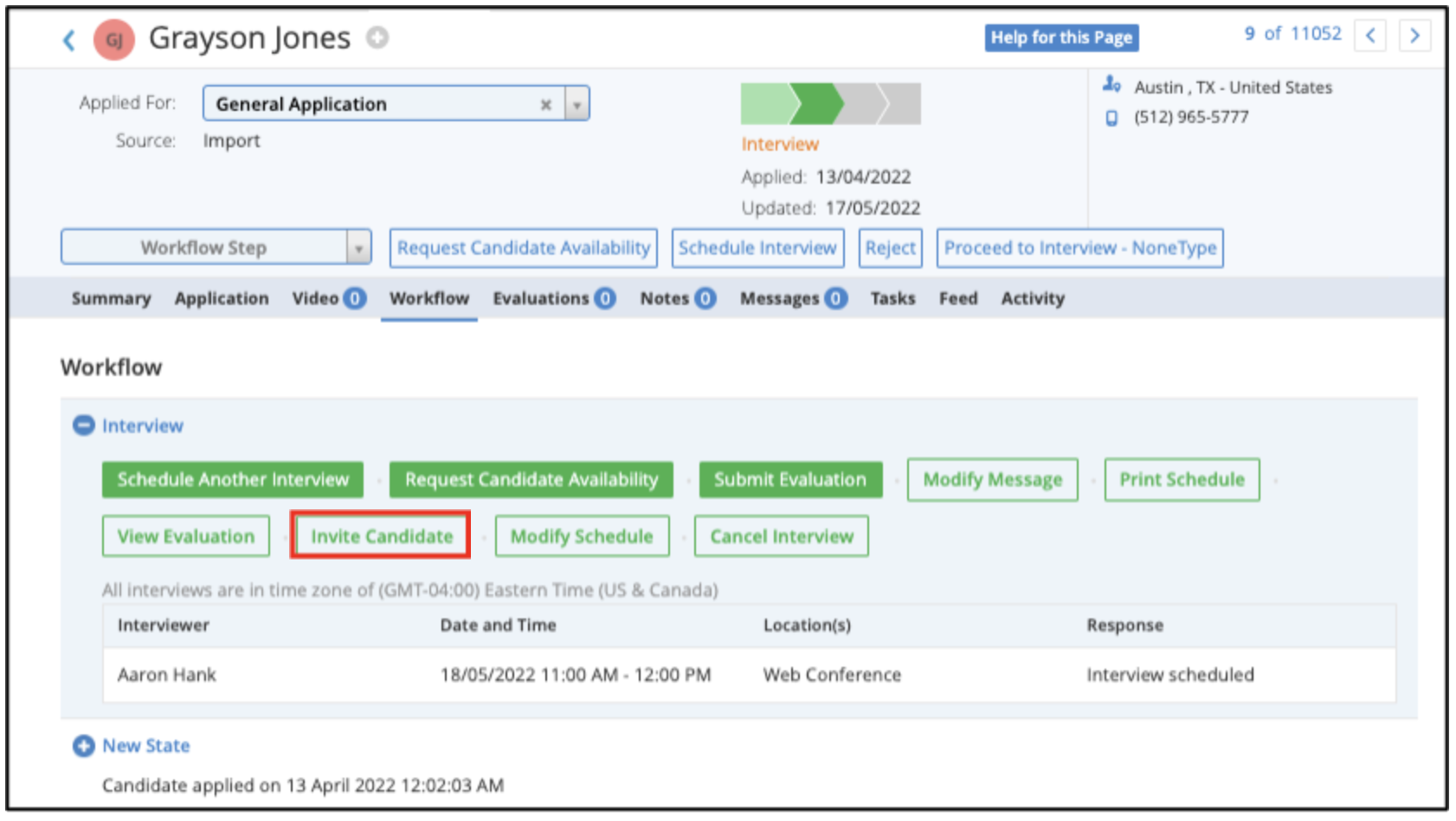The image size is (1456, 821).
Task: Click the GJ candidate avatar
Action: (114, 40)
